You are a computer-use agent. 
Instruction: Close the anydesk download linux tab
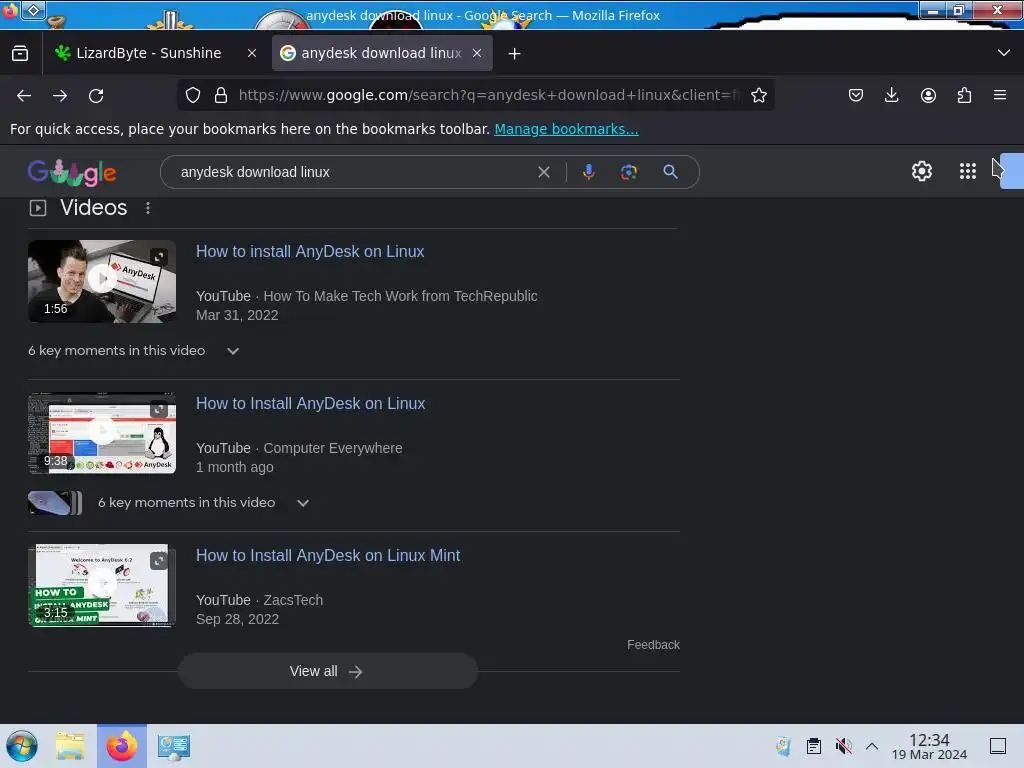477,54
